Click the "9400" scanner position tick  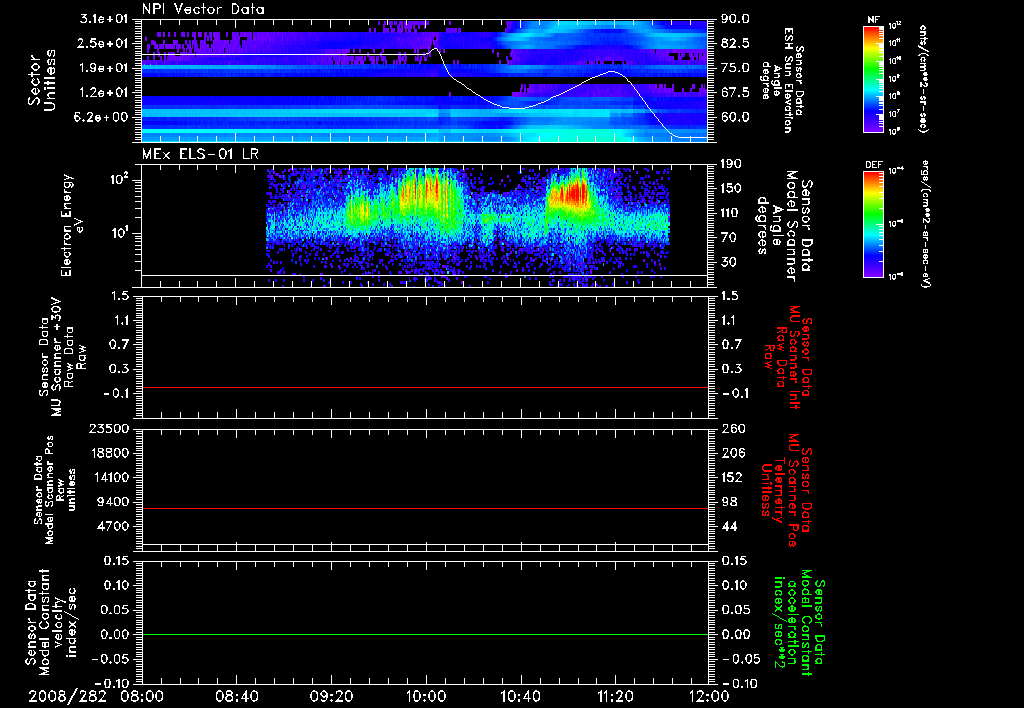[114, 502]
